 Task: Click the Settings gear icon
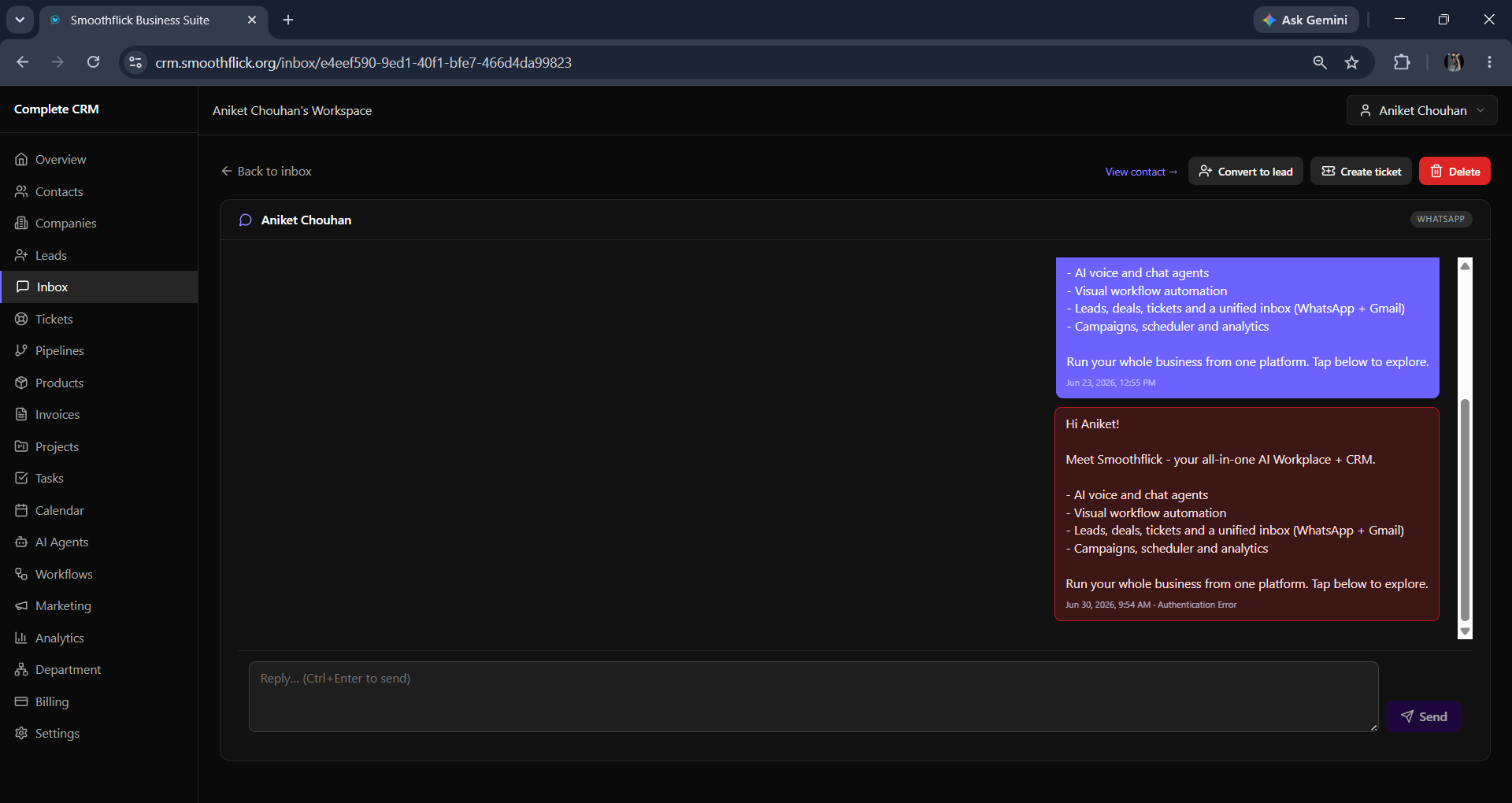[21, 733]
